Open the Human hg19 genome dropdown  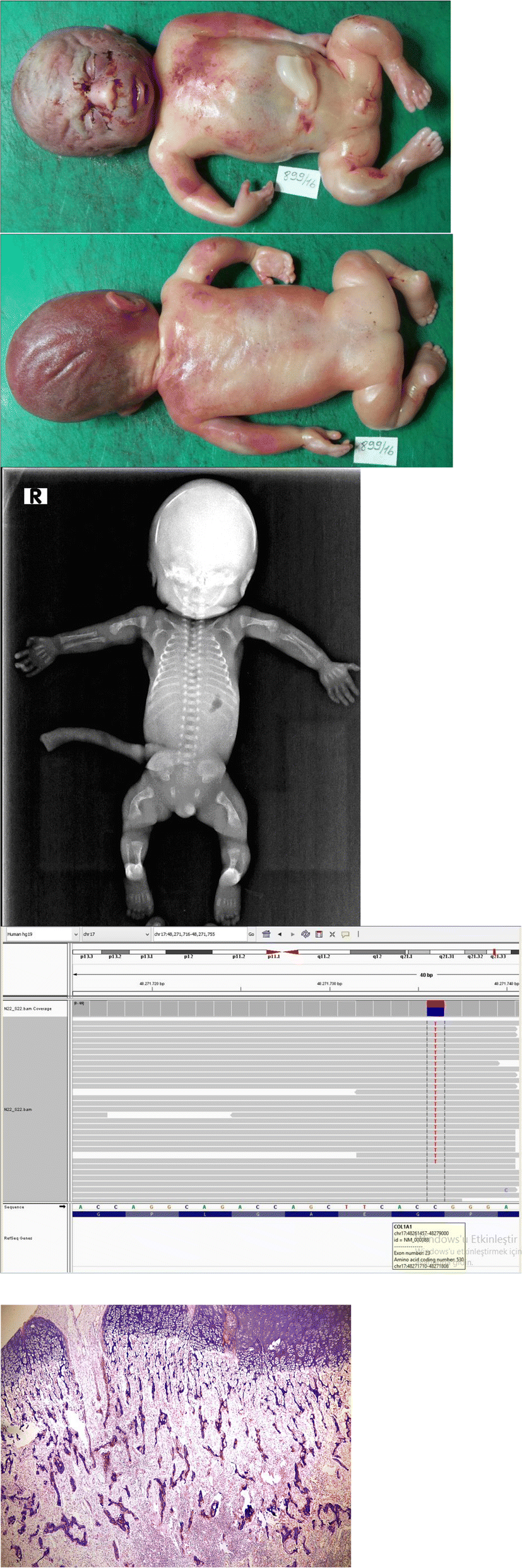[x=42, y=934]
